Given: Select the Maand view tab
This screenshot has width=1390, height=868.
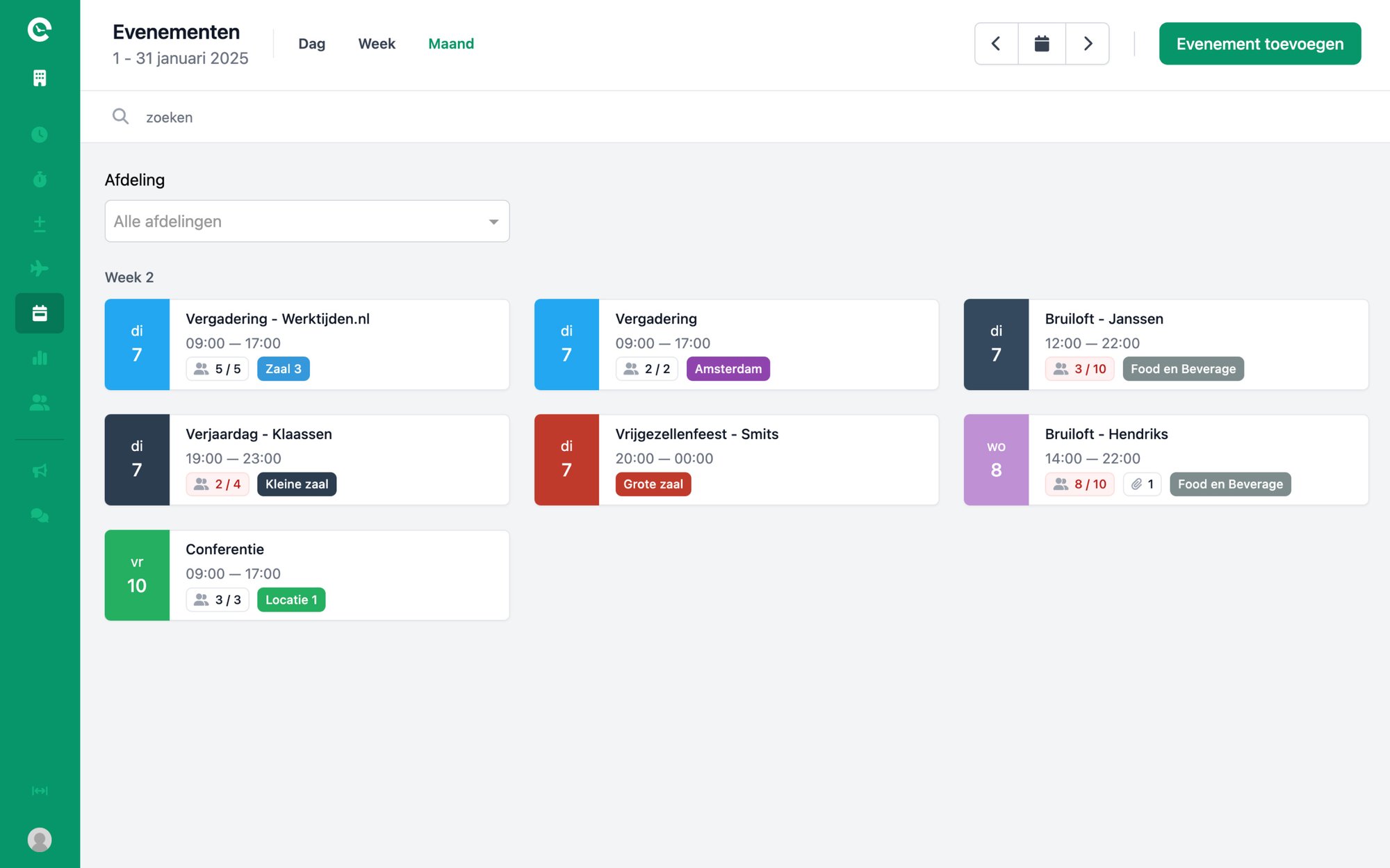Looking at the screenshot, I should click(x=451, y=44).
